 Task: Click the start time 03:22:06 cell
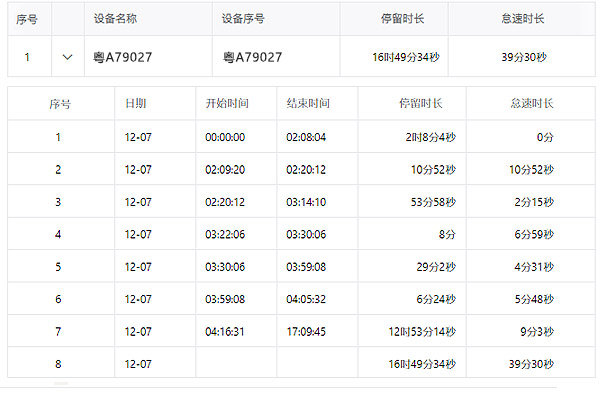click(x=225, y=234)
